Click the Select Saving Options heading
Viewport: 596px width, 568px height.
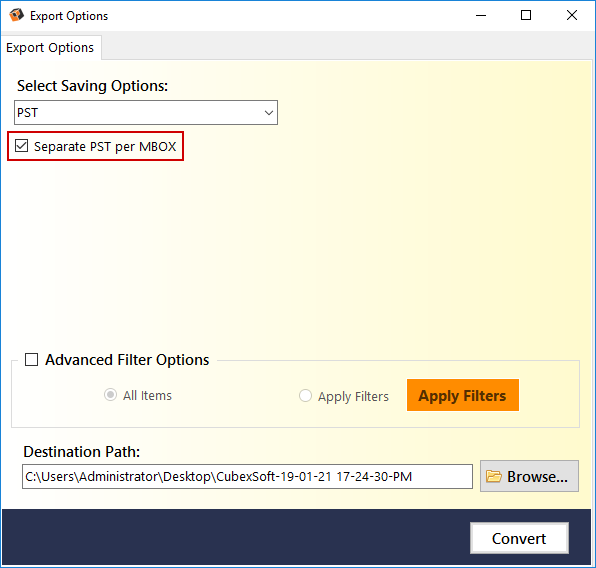point(92,86)
